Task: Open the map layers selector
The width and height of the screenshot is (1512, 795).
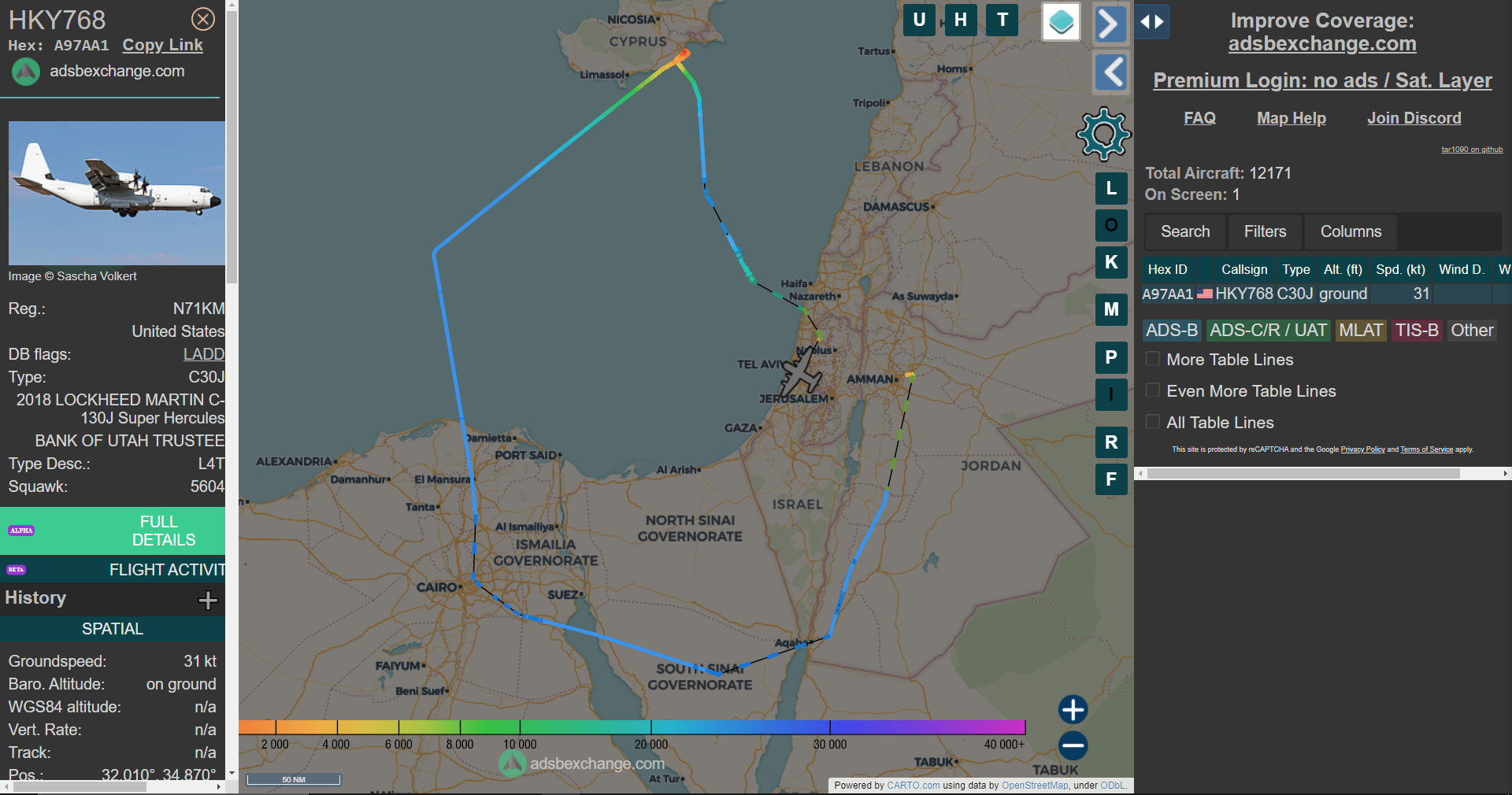Action: click(1061, 22)
